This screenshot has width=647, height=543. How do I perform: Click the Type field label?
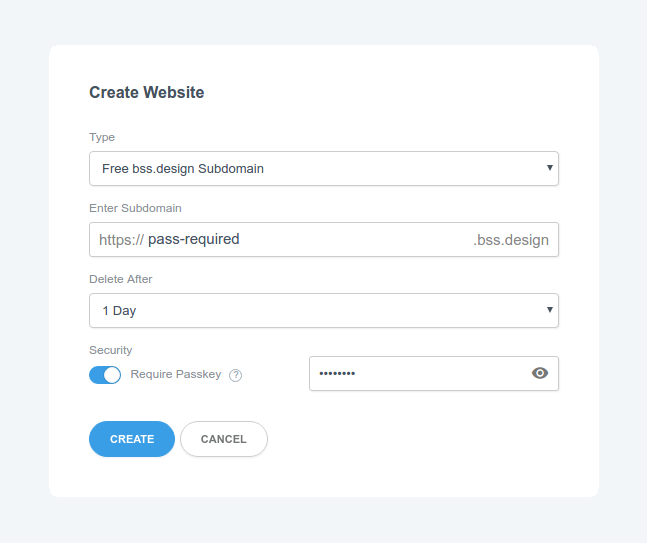pyautogui.click(x=102, y=137)
